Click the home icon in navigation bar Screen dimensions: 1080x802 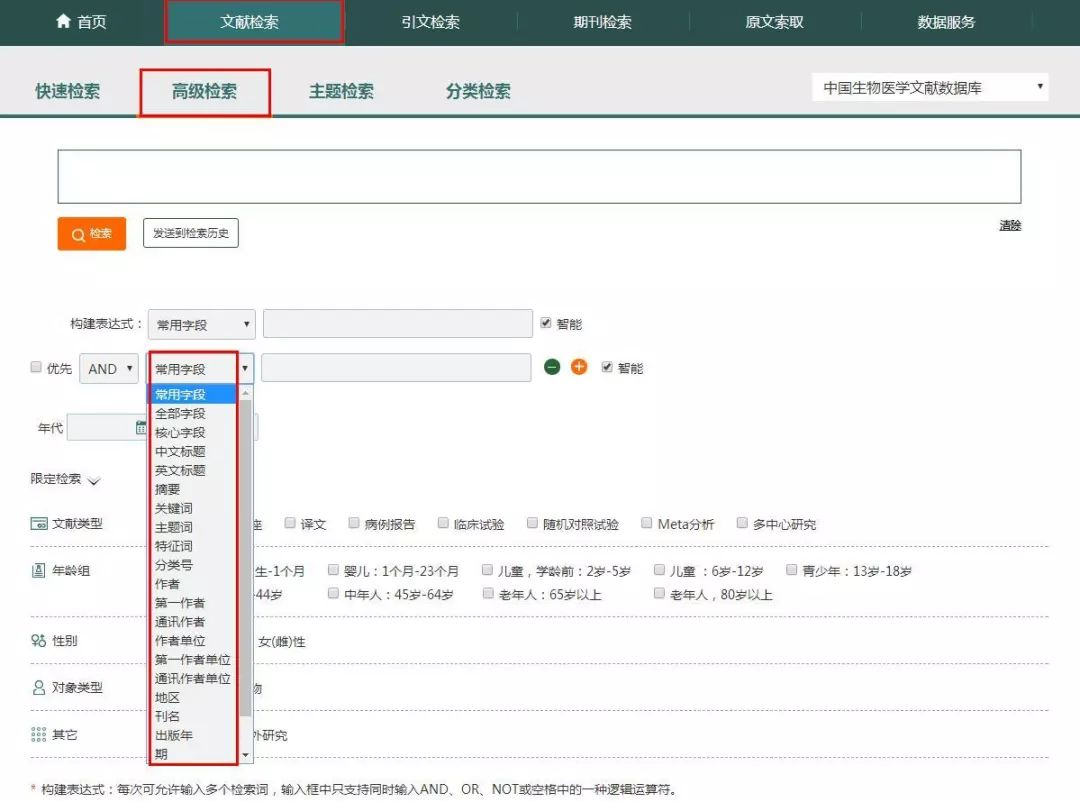pos(64,21)
